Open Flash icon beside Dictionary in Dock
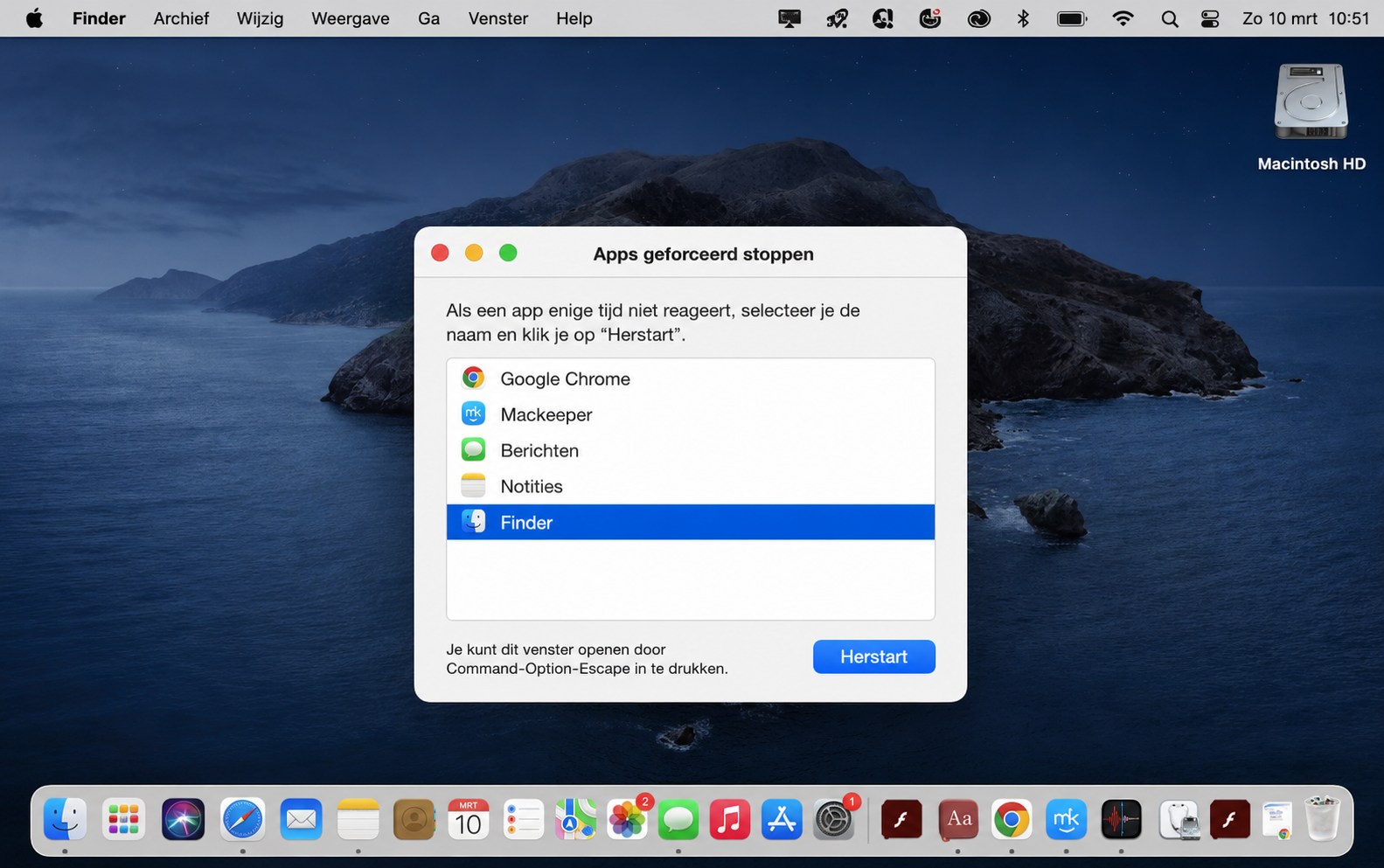The image size is (1384, 868). click(901, 820)
